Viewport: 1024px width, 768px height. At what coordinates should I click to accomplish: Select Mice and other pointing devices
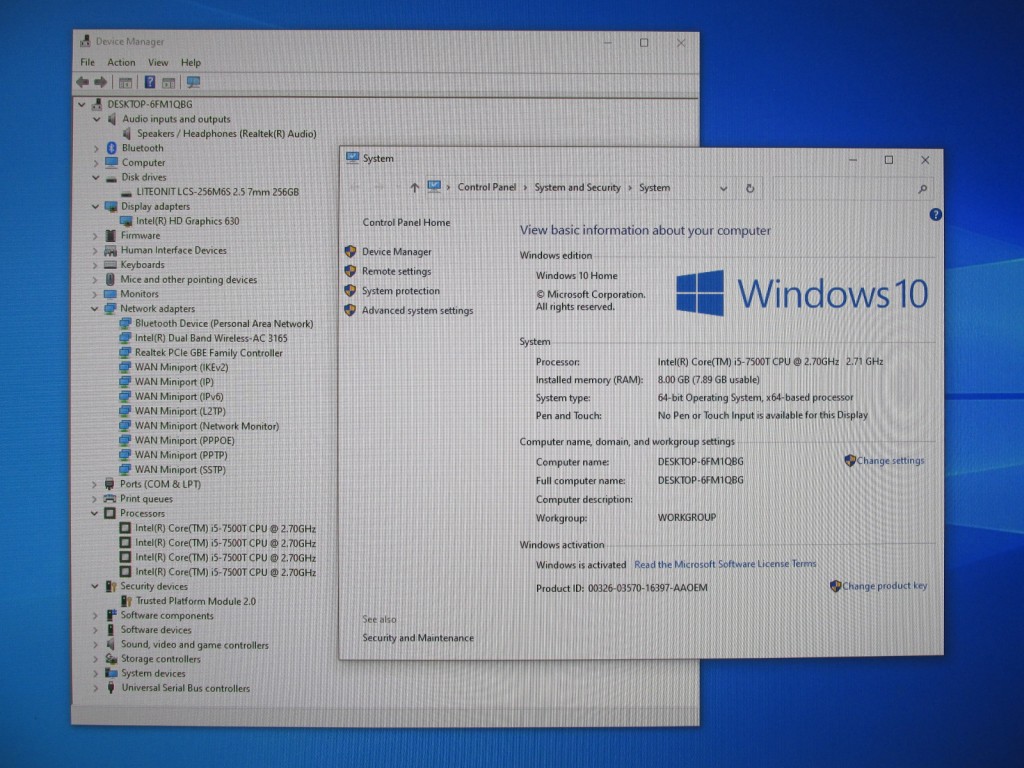coord(189,280)
